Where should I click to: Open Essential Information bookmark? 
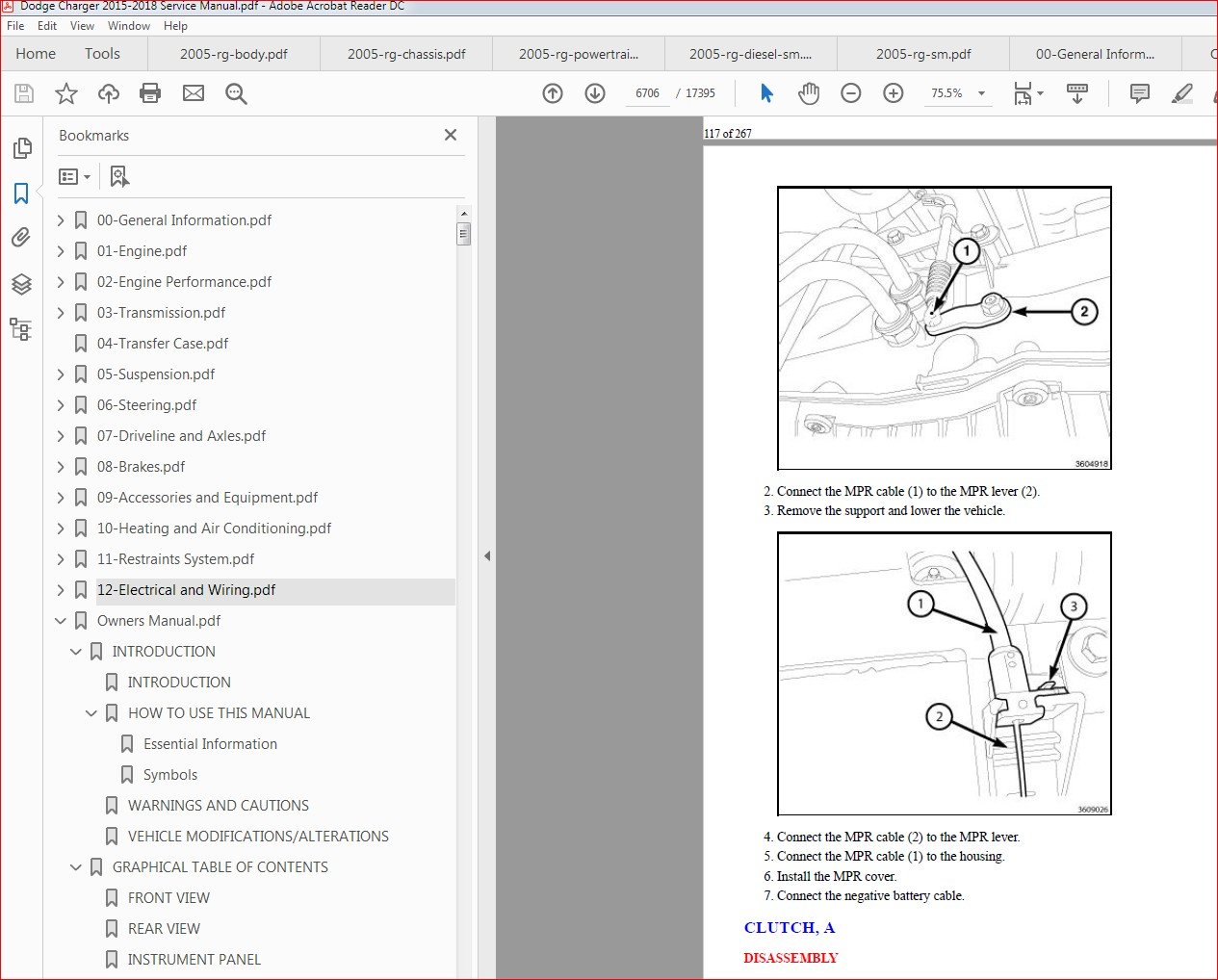210,744
